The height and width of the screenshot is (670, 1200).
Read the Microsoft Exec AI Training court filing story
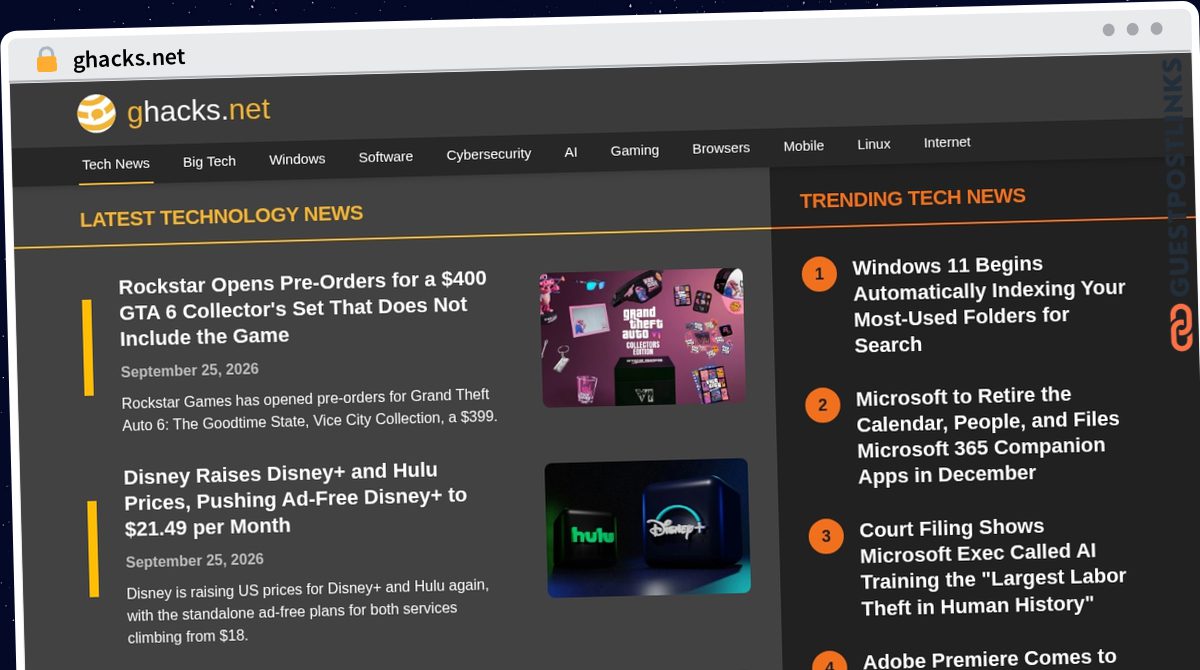(993, 566)
